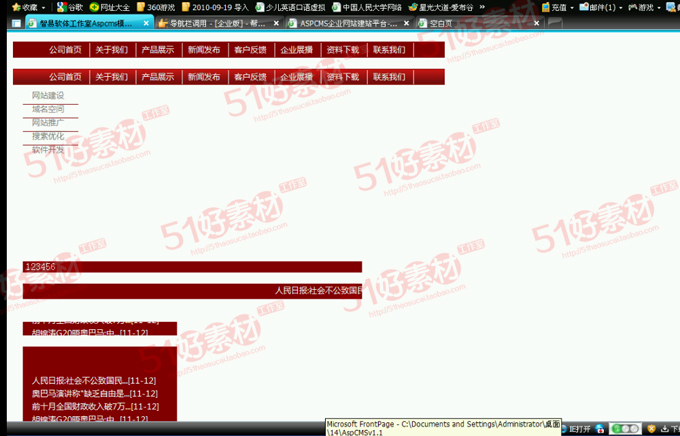Open the 2010-09-19 导入 bookmark folder
Image resolution: width=680 pixels, height=436 pixels.
[x=215, y=7]
